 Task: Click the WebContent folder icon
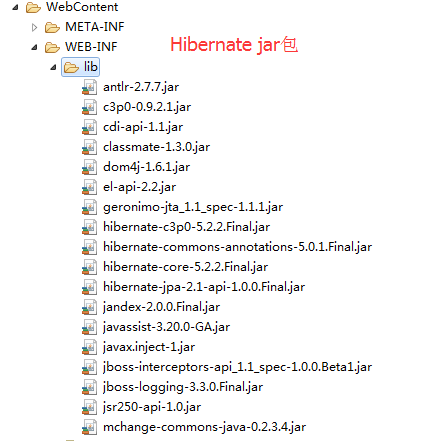pos(33,7)
